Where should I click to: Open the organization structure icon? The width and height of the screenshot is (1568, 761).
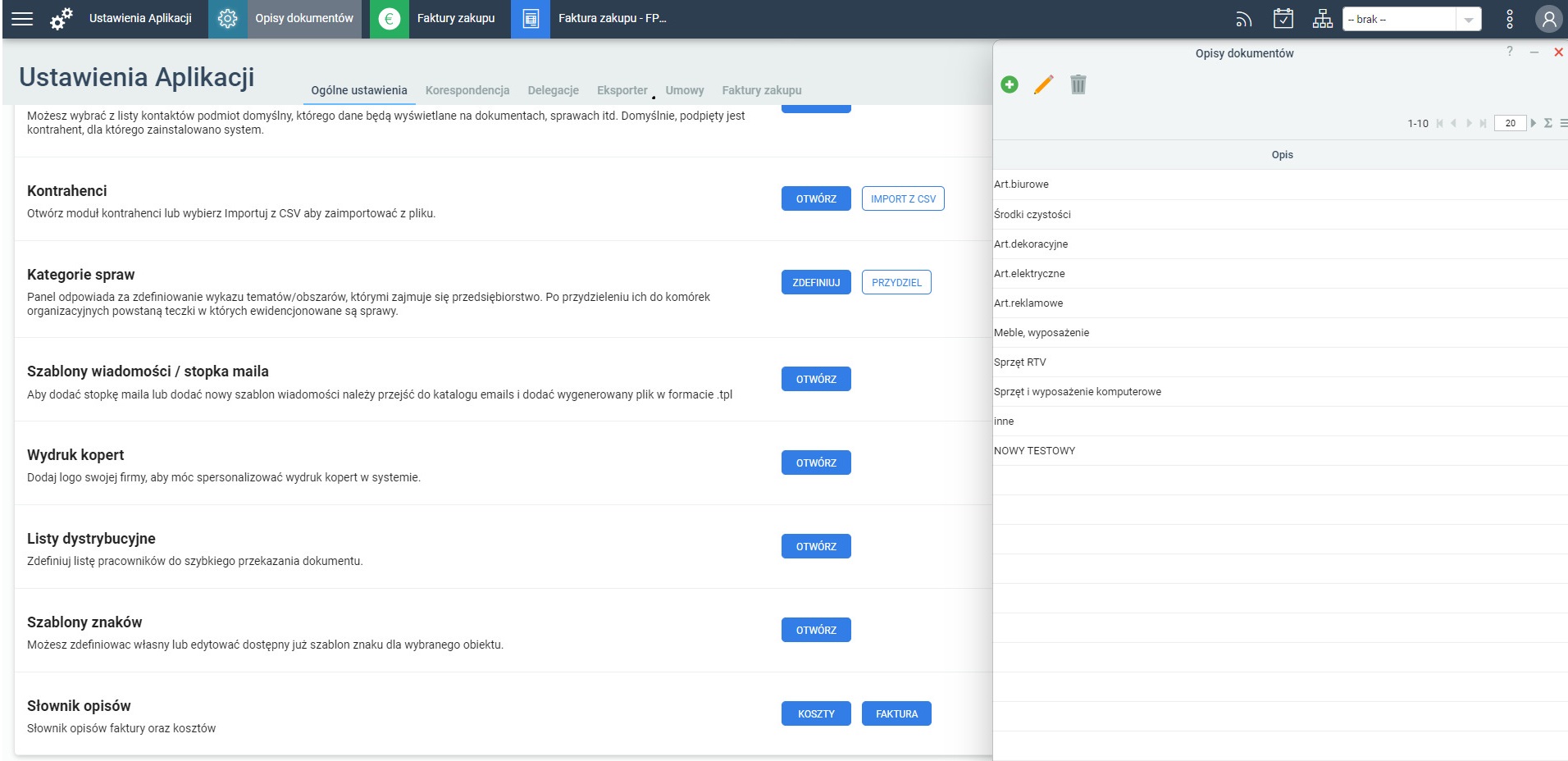click(1323, 18)
